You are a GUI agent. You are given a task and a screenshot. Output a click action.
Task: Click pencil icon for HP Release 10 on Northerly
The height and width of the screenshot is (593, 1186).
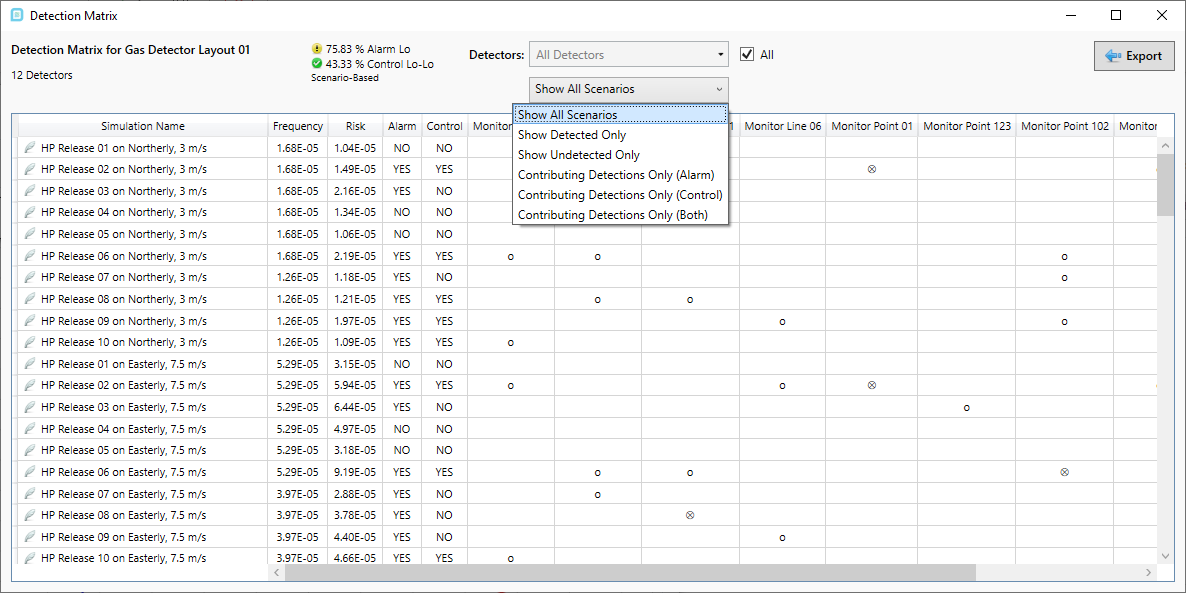30,342
